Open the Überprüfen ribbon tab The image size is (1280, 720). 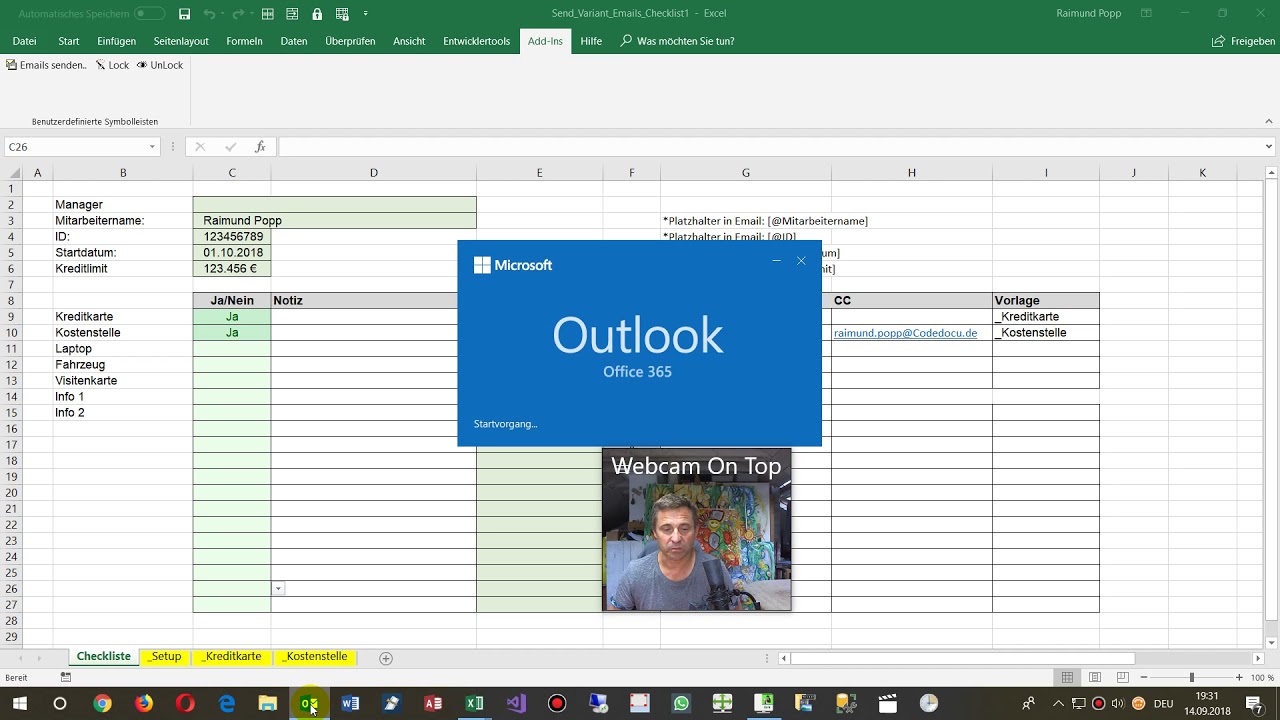coord(350,41)
